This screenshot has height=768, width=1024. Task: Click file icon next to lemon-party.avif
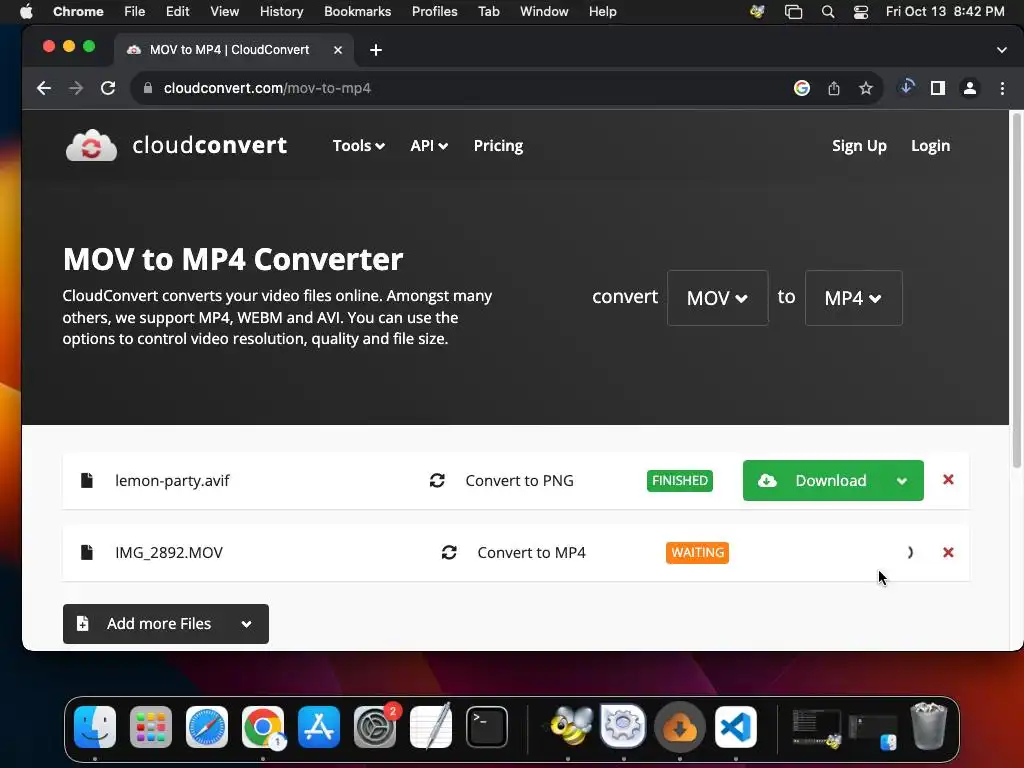click(86, 481)
